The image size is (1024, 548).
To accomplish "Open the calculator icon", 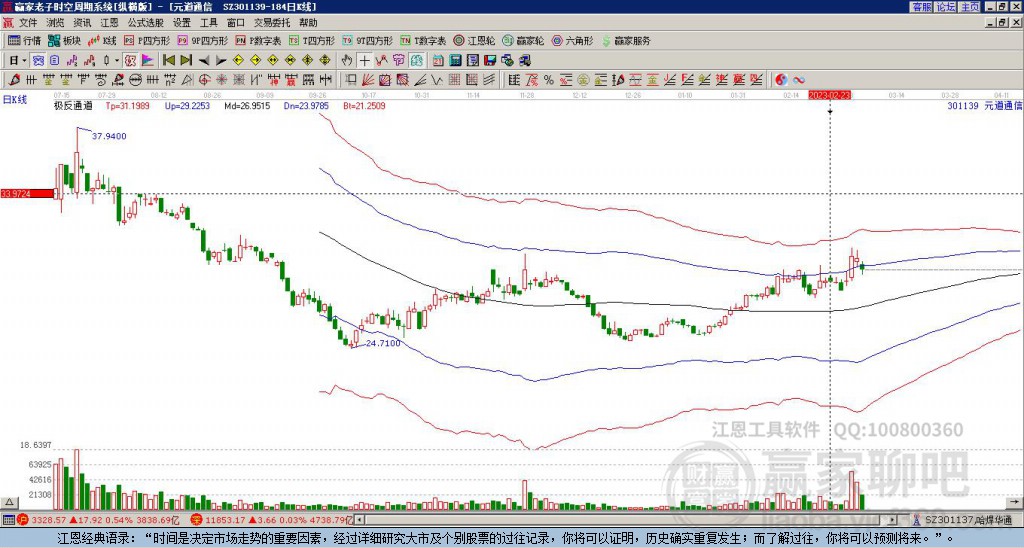I will 456,61.
